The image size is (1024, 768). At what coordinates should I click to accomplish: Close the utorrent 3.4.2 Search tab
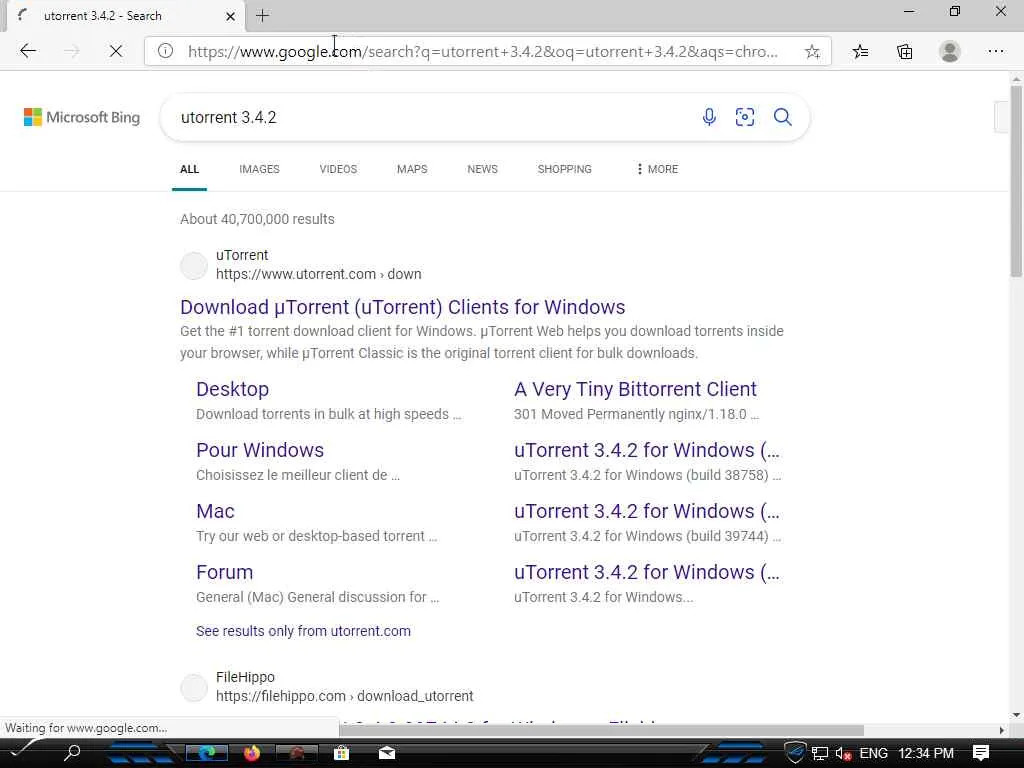pos(230,16)
